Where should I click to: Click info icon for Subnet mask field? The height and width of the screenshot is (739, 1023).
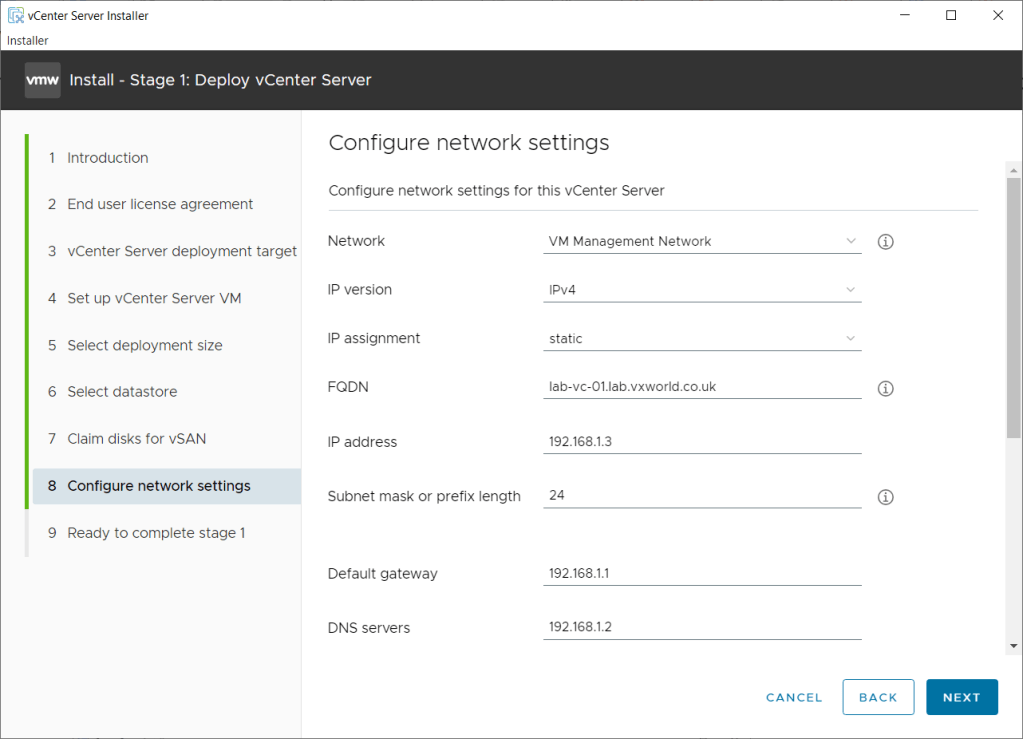(885, 497)
